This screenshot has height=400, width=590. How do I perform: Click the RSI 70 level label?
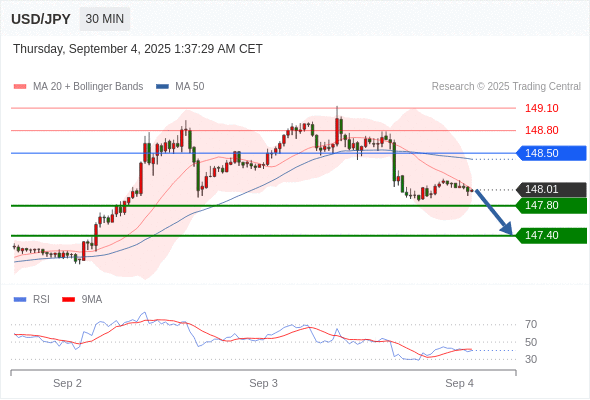531,324
